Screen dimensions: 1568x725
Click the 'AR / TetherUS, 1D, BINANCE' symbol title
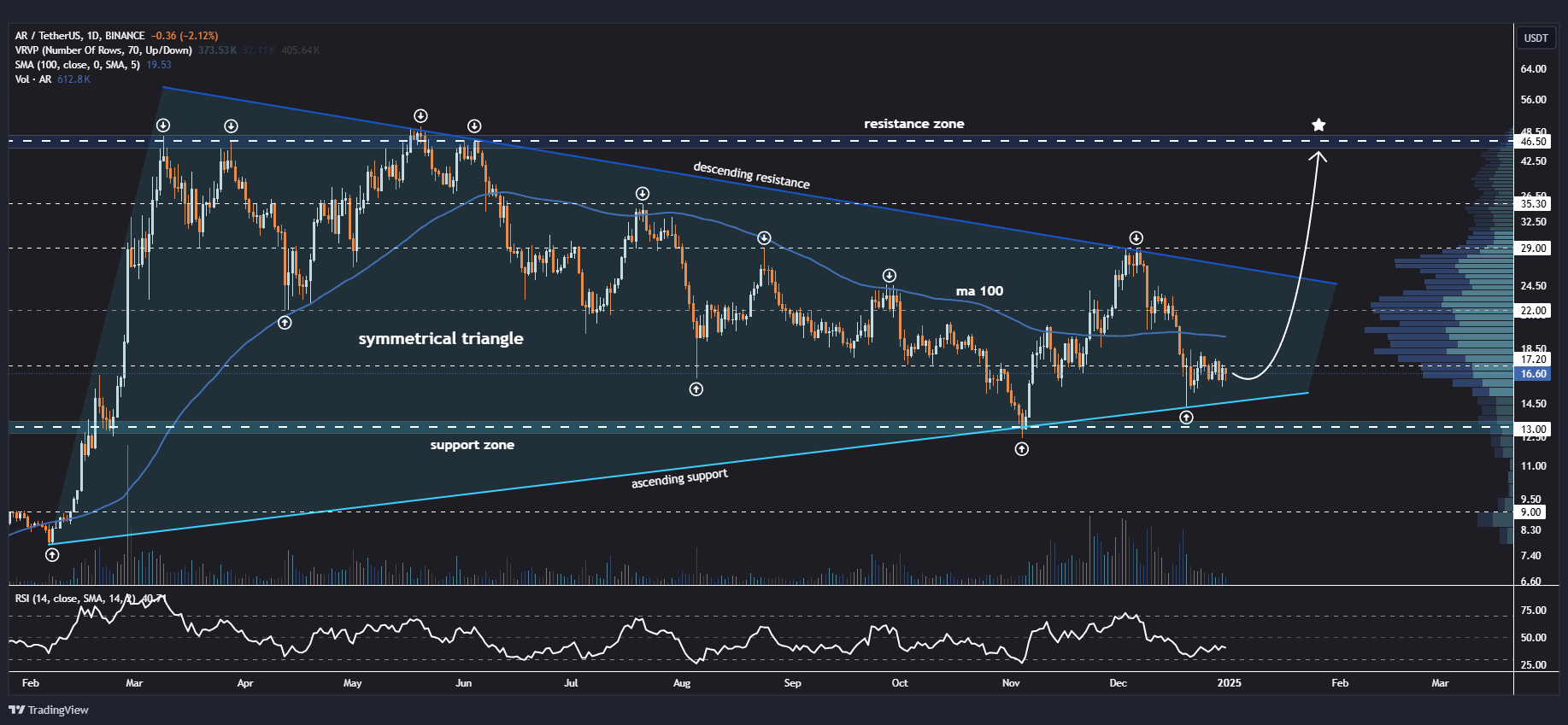79,36
